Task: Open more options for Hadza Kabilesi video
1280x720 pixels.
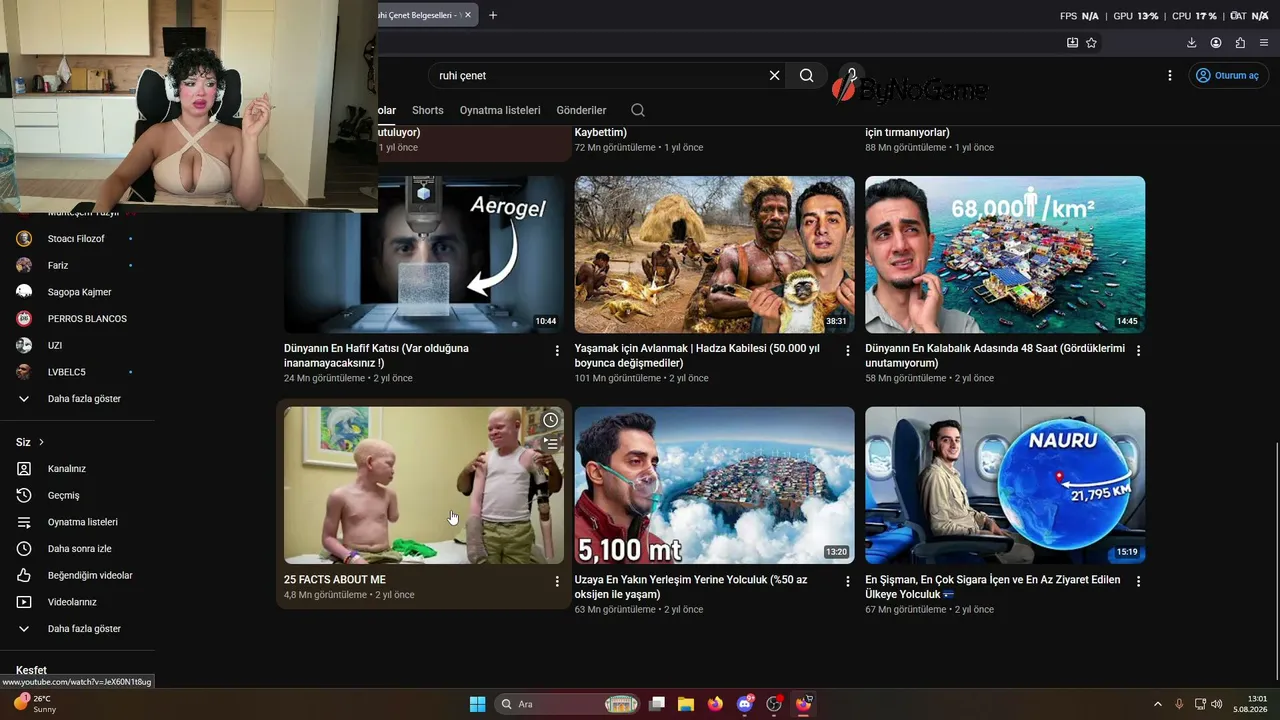Action: coord(848,351)
